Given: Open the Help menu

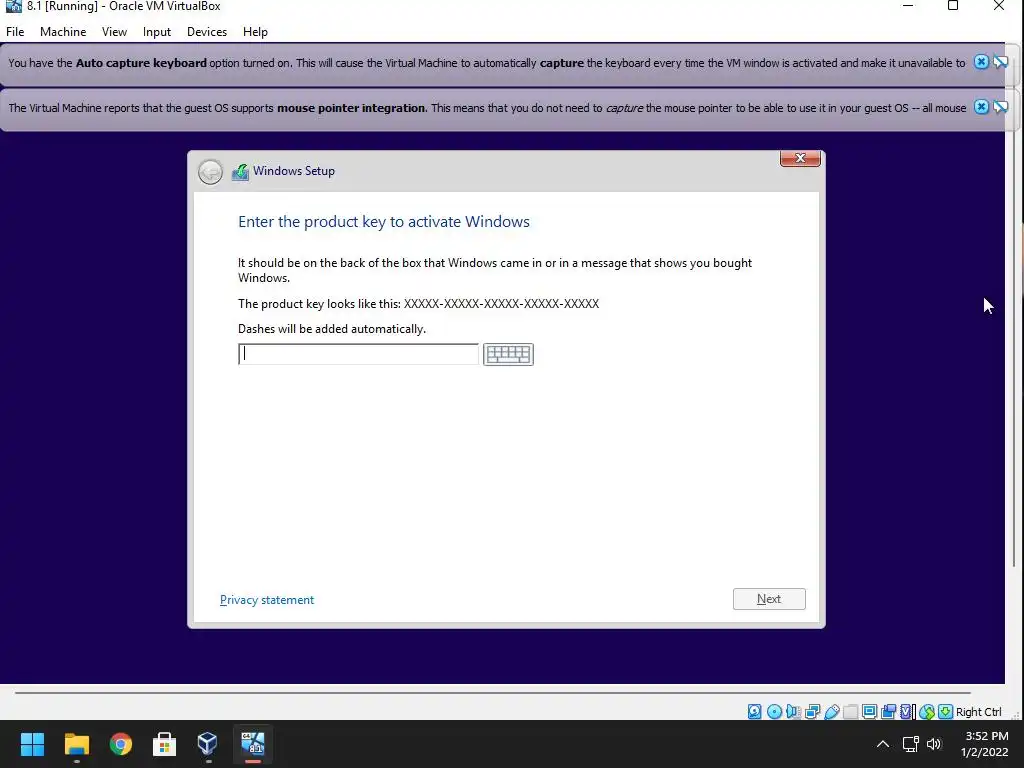Looking at the screenshot, I should click(x=255, y=31).
